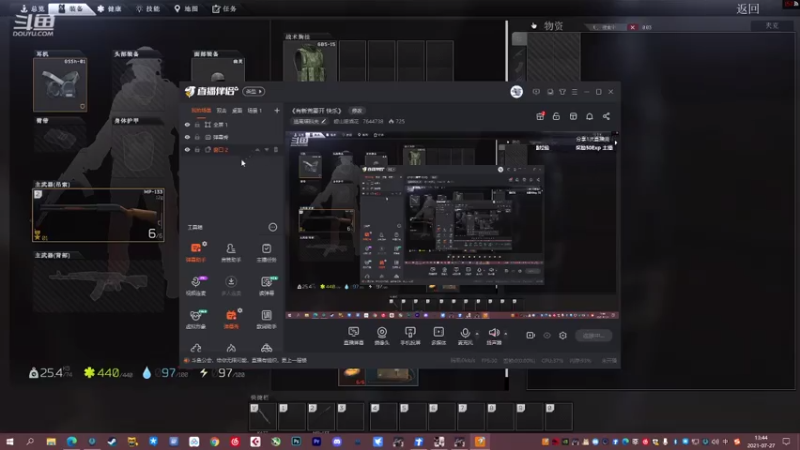Add a multimedia source
Viewport: 800px width, 450px height.
tap(439, 336)
